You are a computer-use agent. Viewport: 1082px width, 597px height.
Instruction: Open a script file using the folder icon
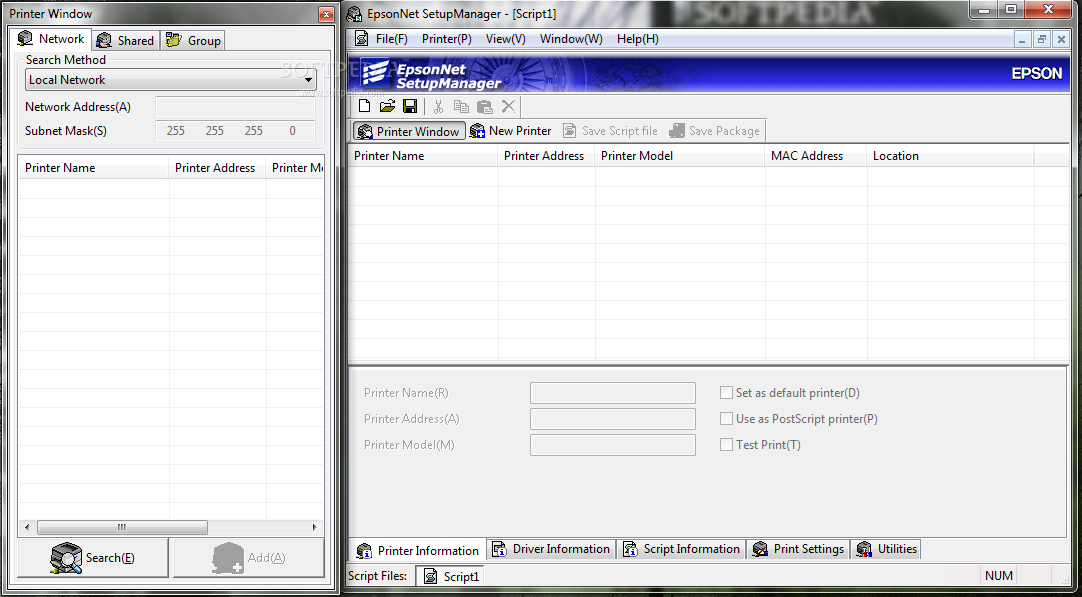coord(387,106)
